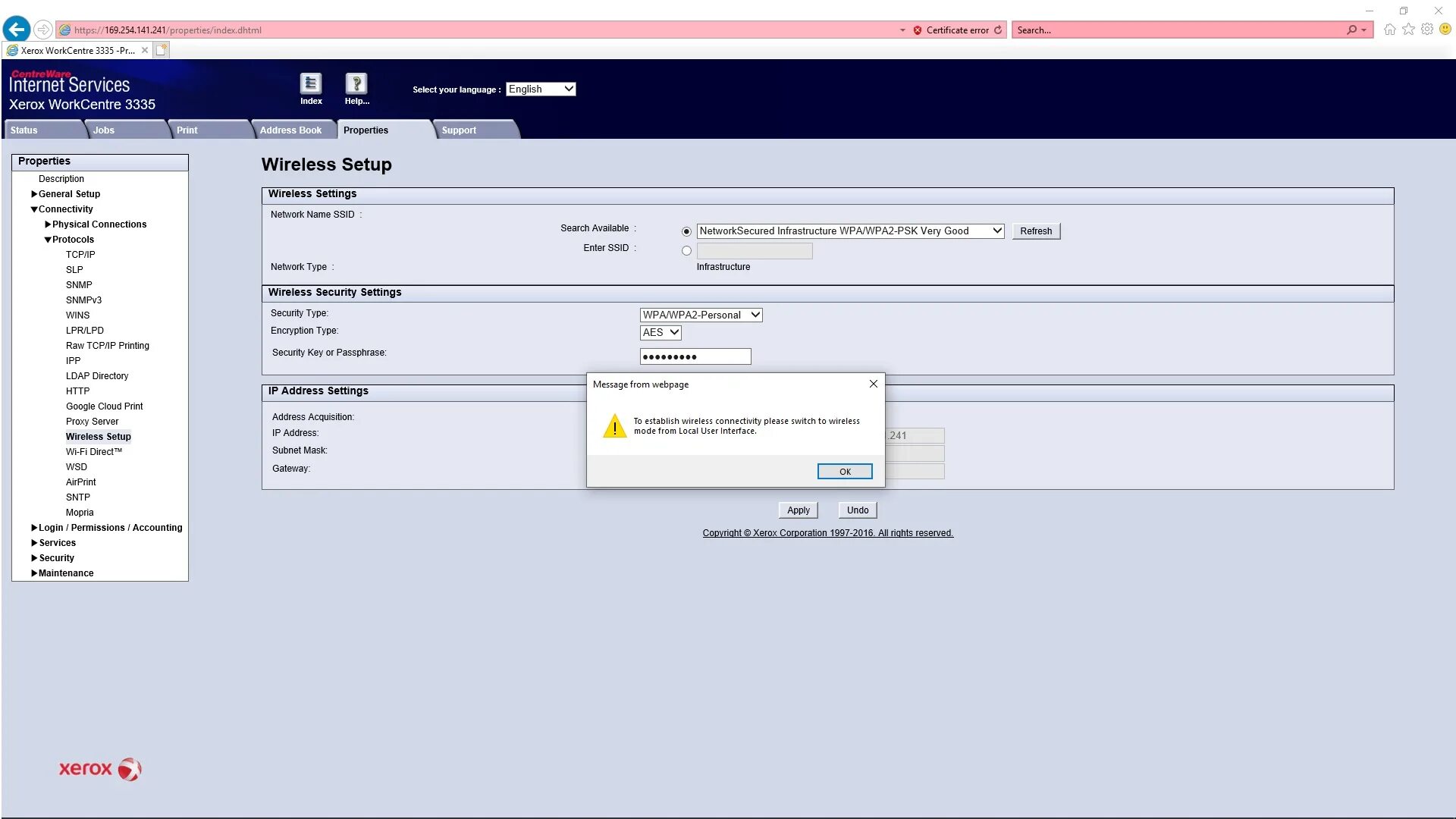1456x819 pixels.
Task: Select the Enter SSID radio button
Action: pos(686,251)
